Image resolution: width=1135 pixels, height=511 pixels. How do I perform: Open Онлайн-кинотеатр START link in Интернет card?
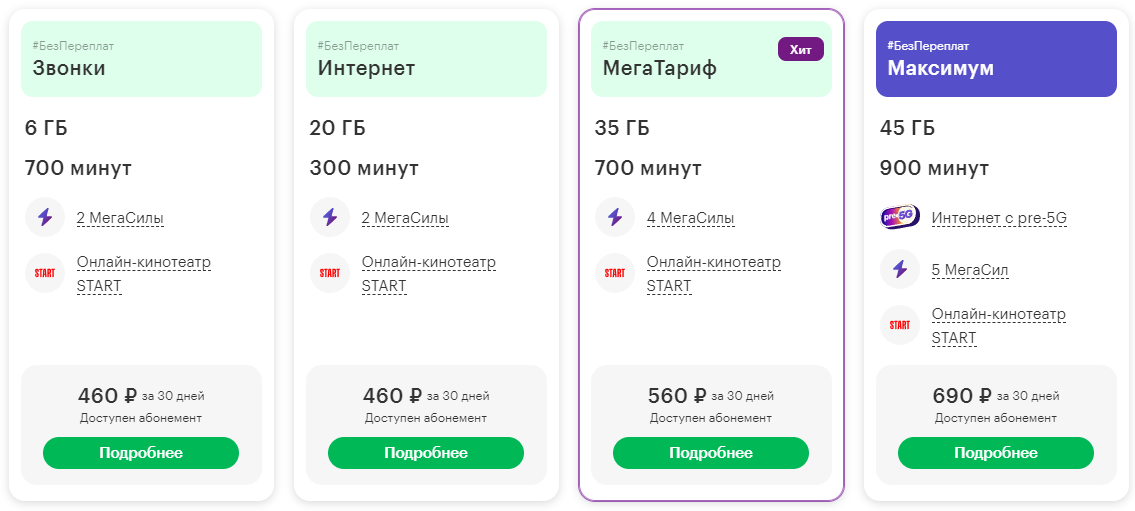click(x=429, y=274)
